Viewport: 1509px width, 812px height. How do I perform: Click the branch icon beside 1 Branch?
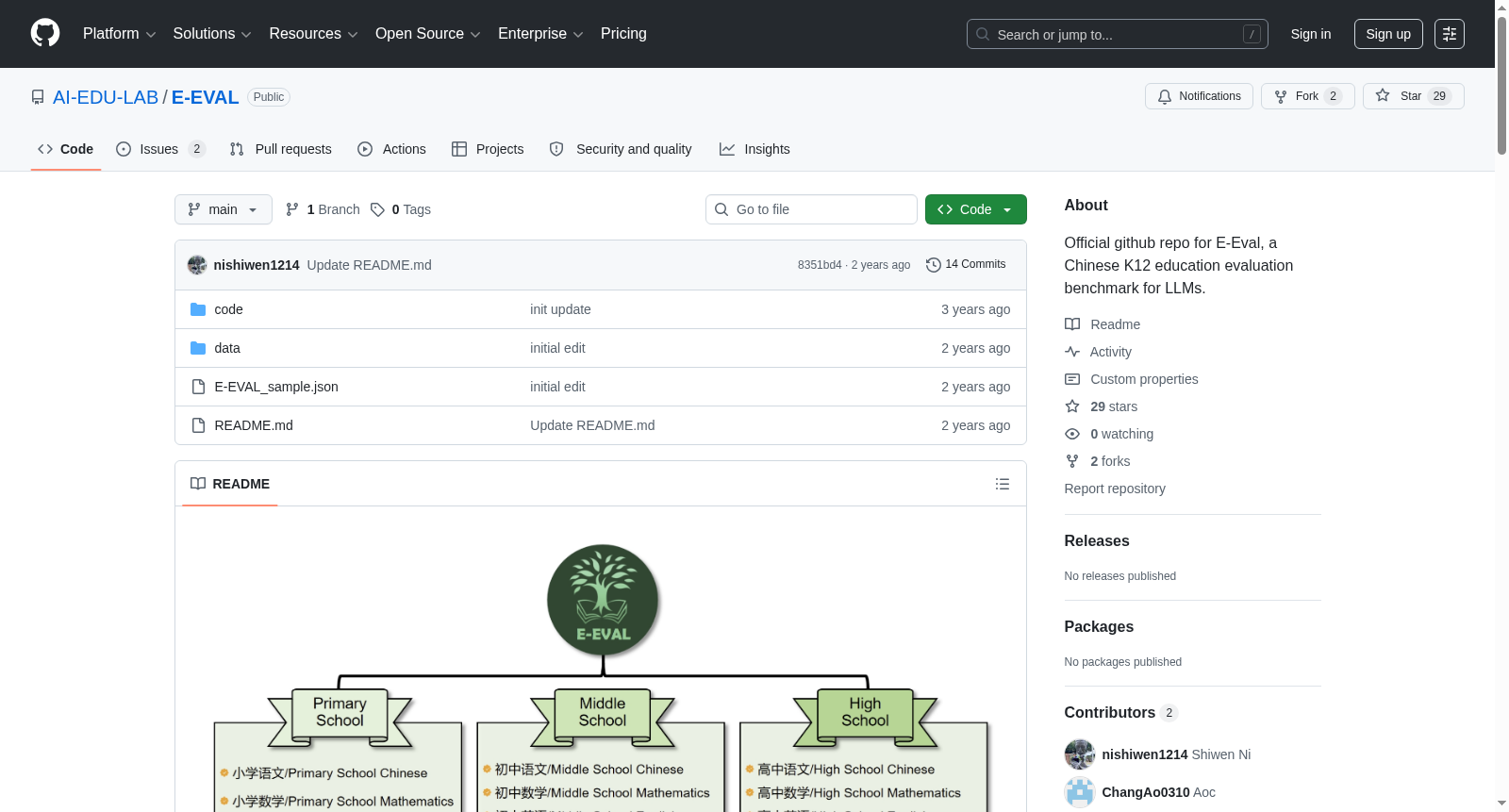292,209
